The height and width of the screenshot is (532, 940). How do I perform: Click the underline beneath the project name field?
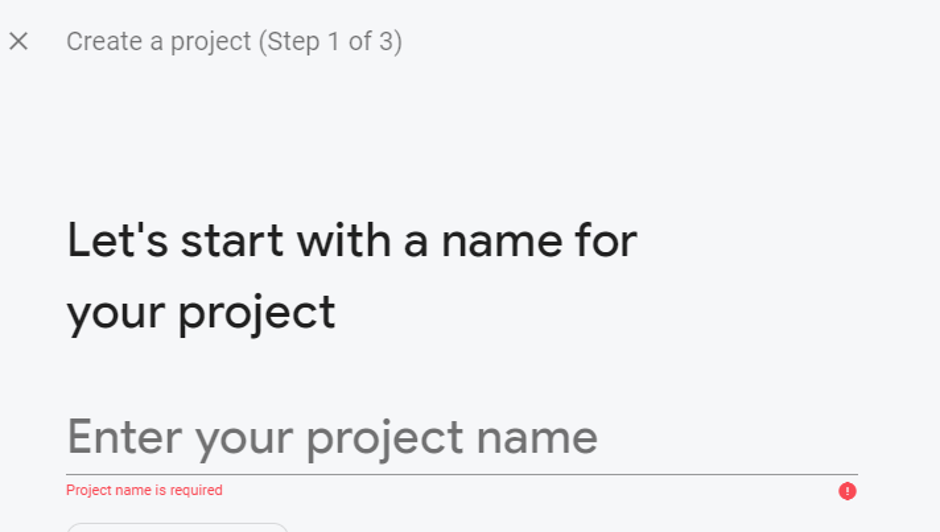pos(460,474)
